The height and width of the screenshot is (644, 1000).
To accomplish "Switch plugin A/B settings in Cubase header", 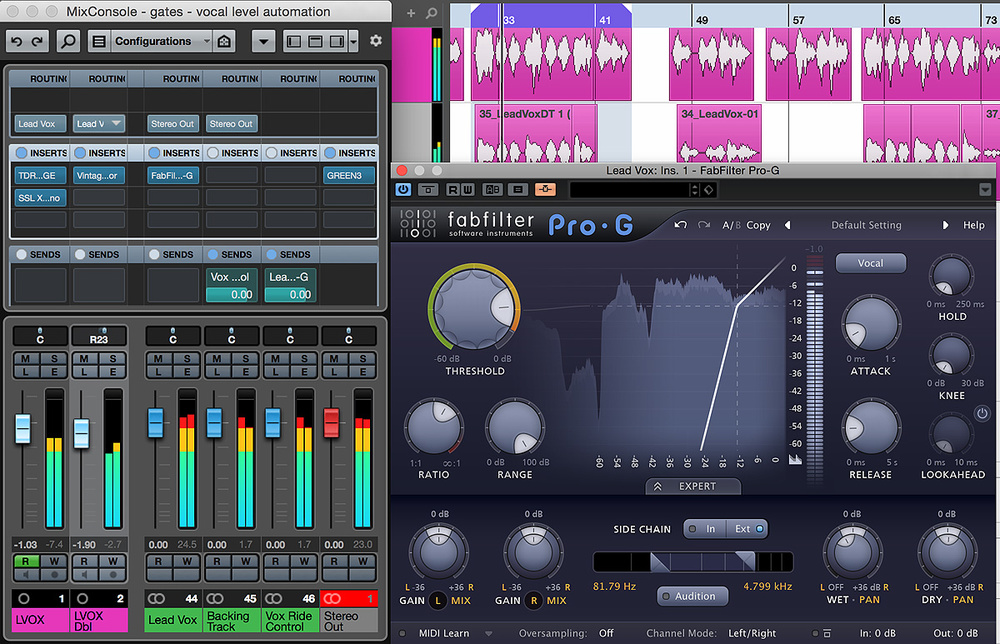I will tap(492, 189).
